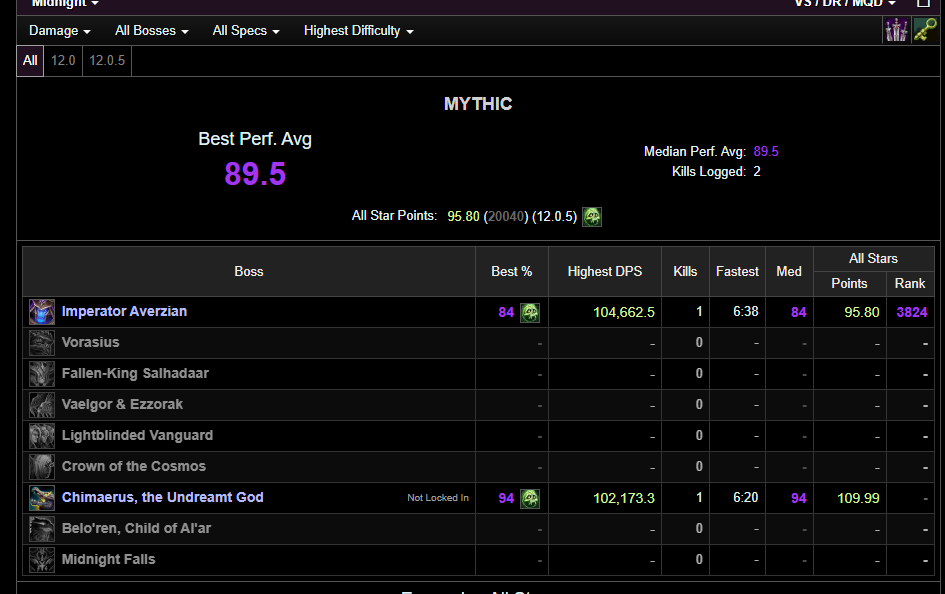
Task: Click the MYTHIC difficulty heading
Action: click(x=478, y=104)
